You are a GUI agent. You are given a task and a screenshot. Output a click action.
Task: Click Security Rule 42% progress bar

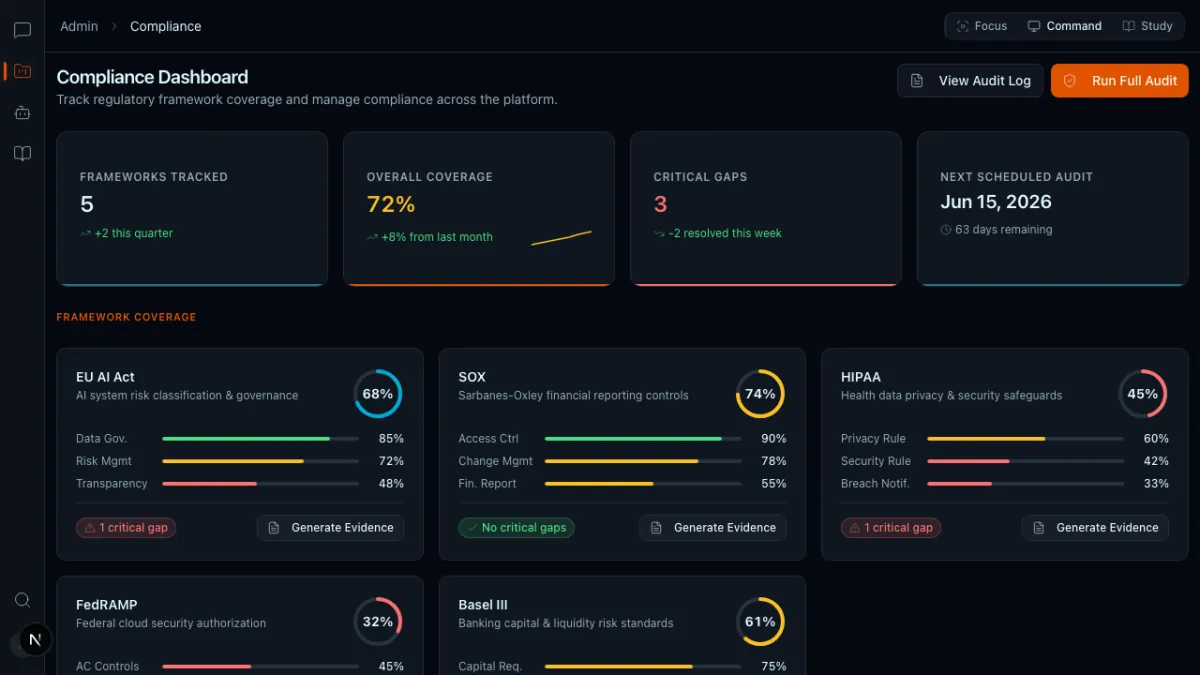coord(1025,461)
